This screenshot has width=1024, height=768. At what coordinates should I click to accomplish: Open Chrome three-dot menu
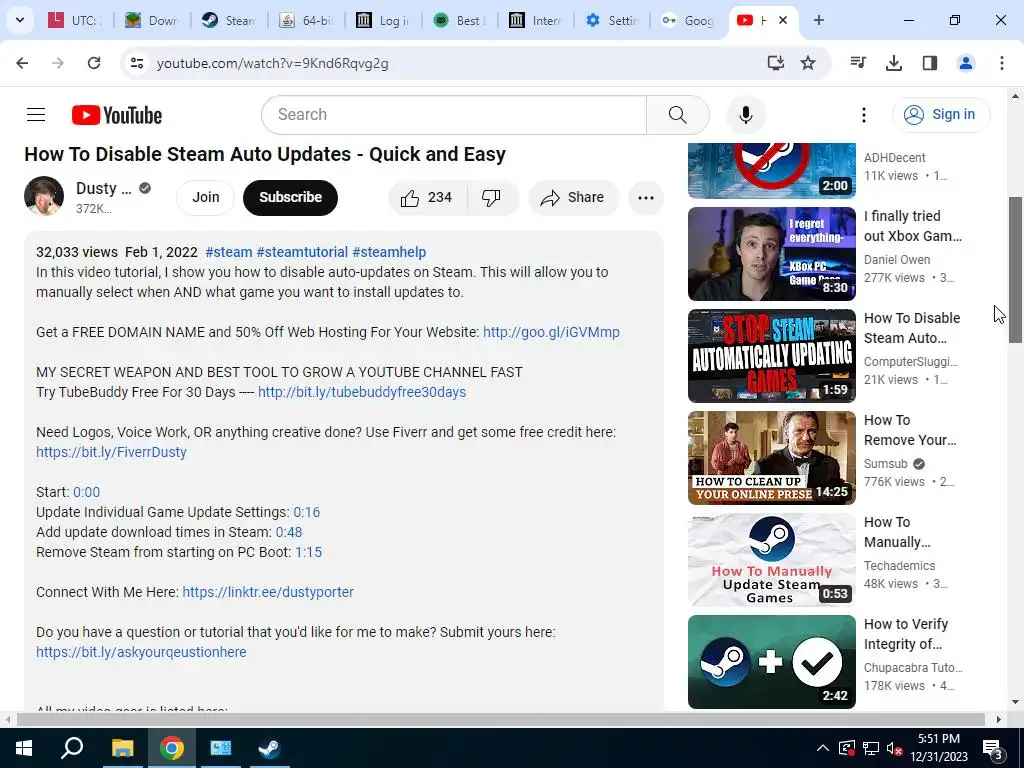1001,63
